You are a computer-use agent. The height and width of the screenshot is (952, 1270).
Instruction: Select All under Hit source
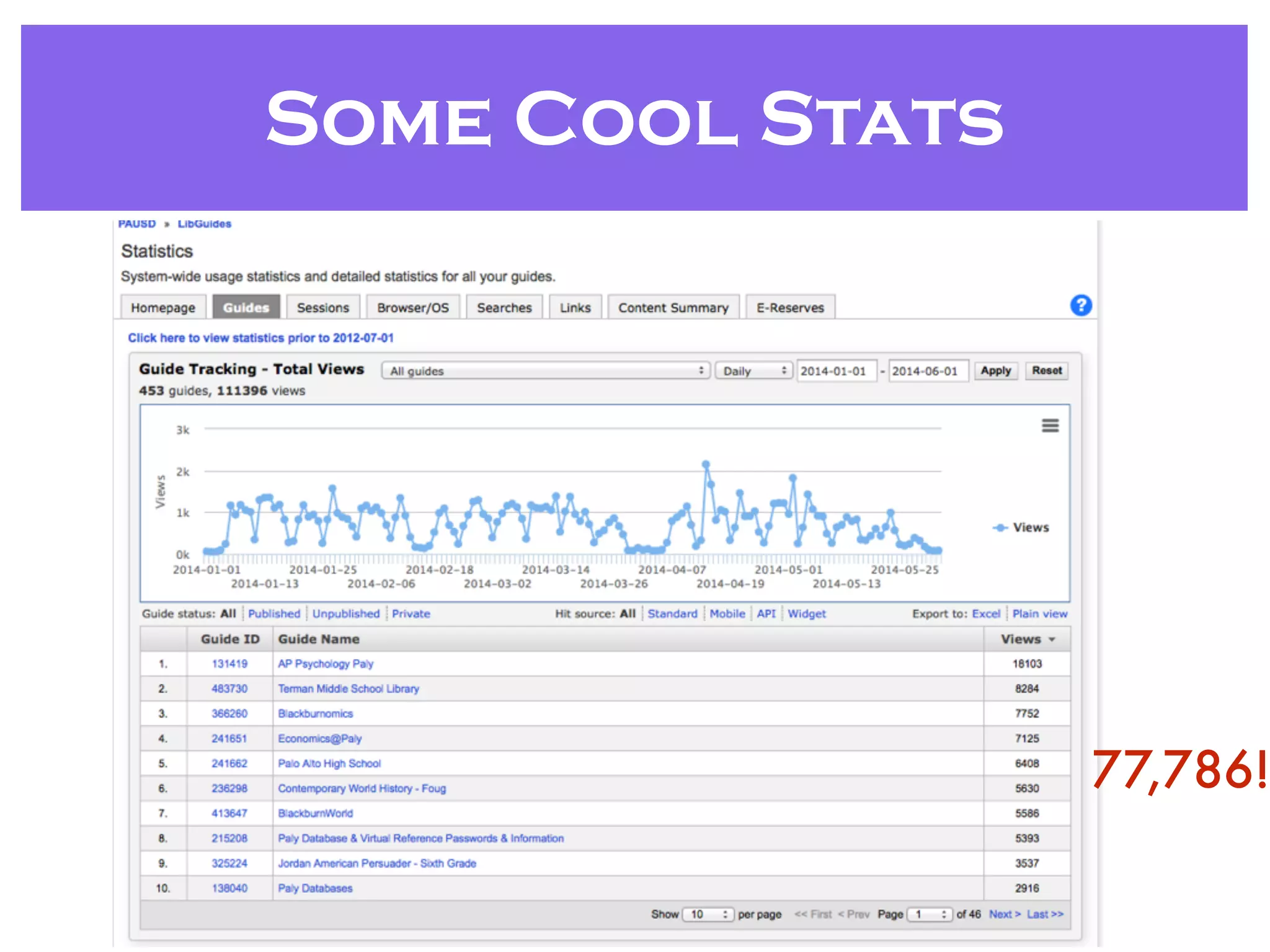[628, 614]
